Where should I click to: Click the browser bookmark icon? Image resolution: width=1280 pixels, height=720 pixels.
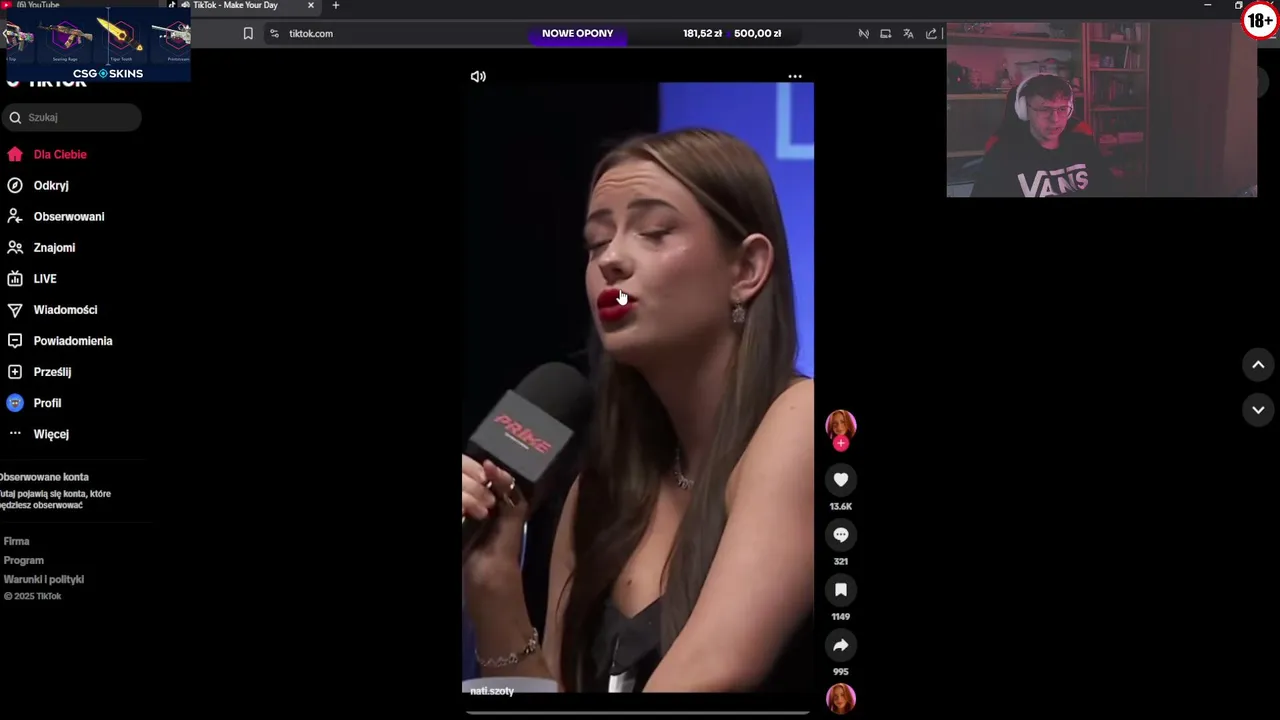[248, 33]
